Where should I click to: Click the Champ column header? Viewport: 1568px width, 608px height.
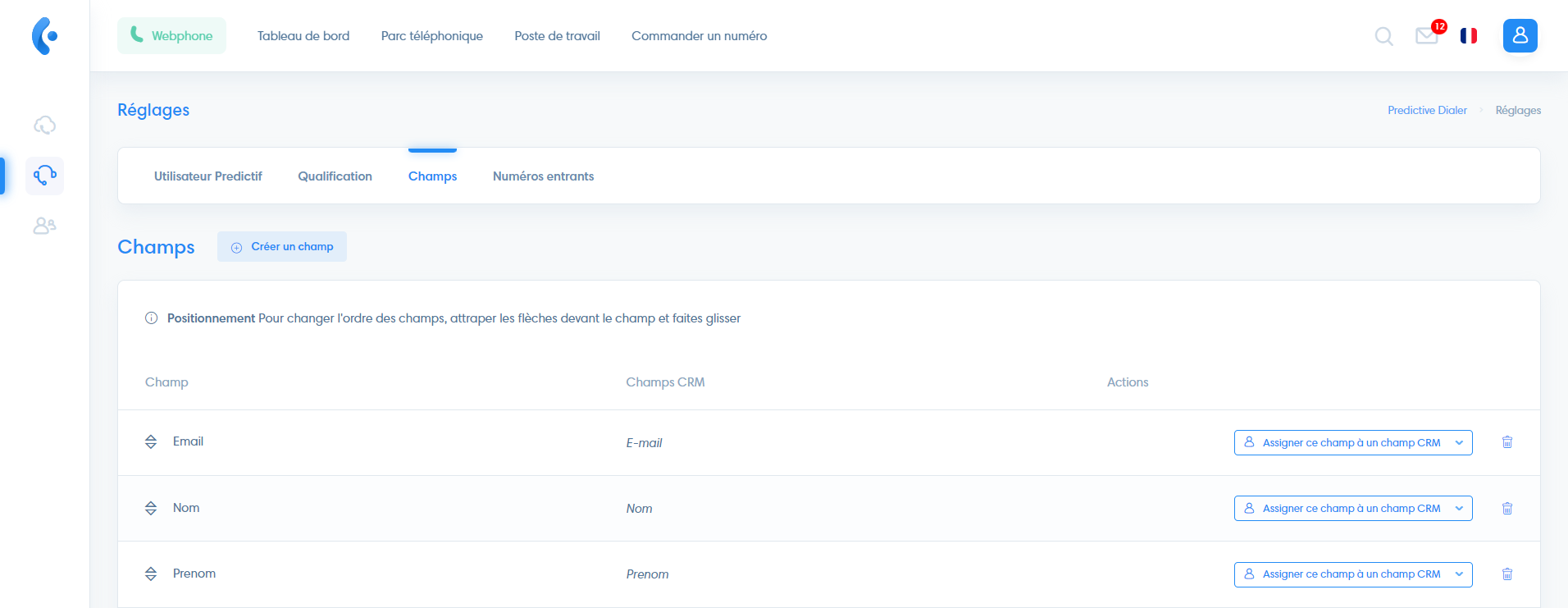coord(166,382)
